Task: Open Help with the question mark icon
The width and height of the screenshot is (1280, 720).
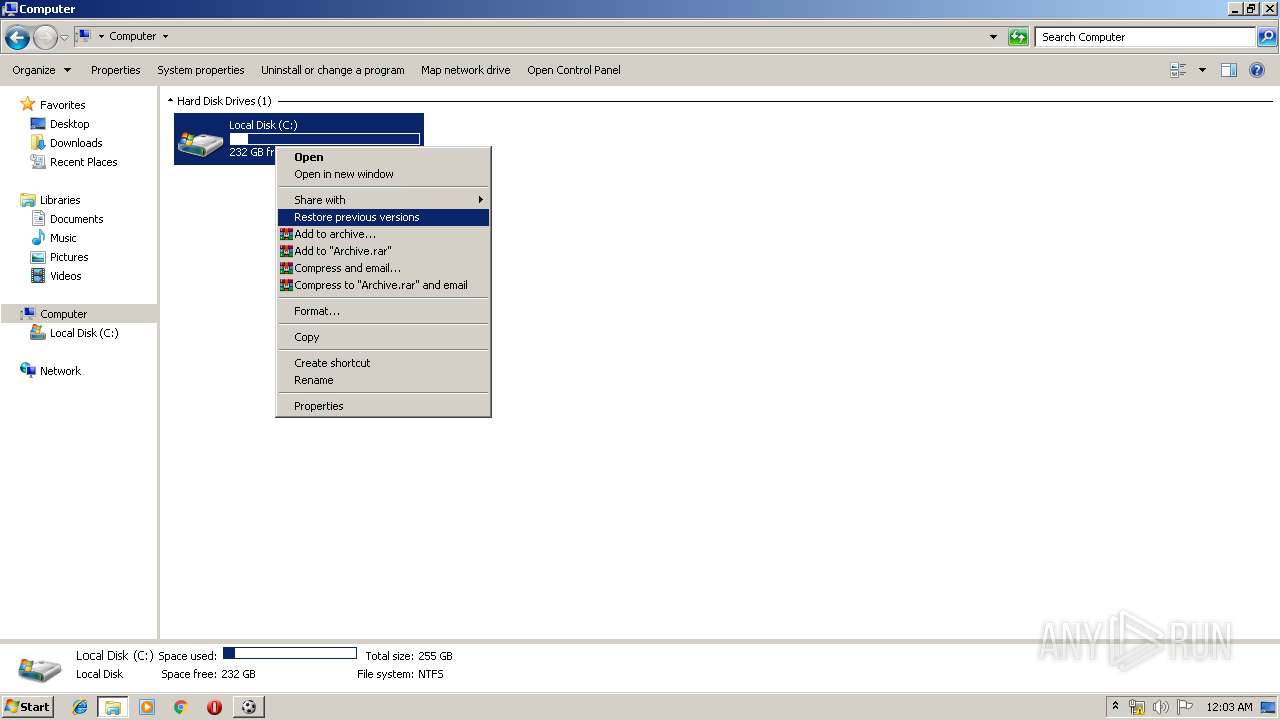Action: coord(1258,70)
